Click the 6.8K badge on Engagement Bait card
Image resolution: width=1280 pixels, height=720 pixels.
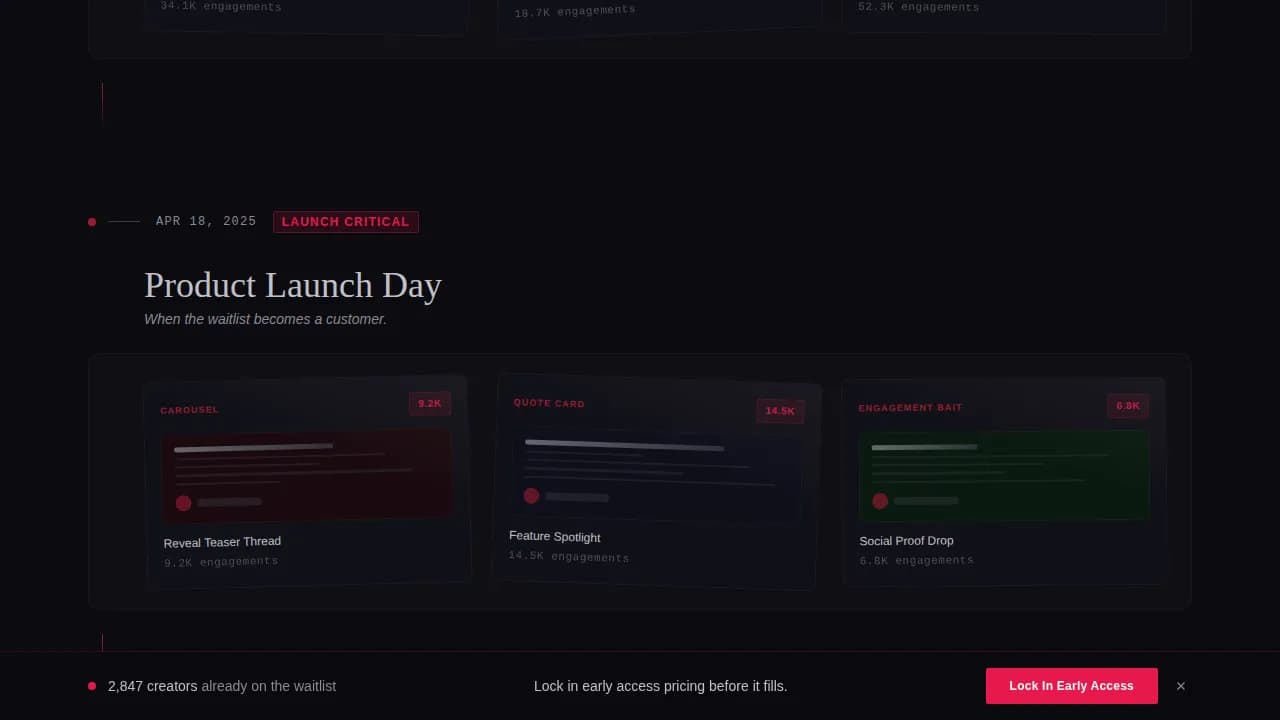[1127, 406]
